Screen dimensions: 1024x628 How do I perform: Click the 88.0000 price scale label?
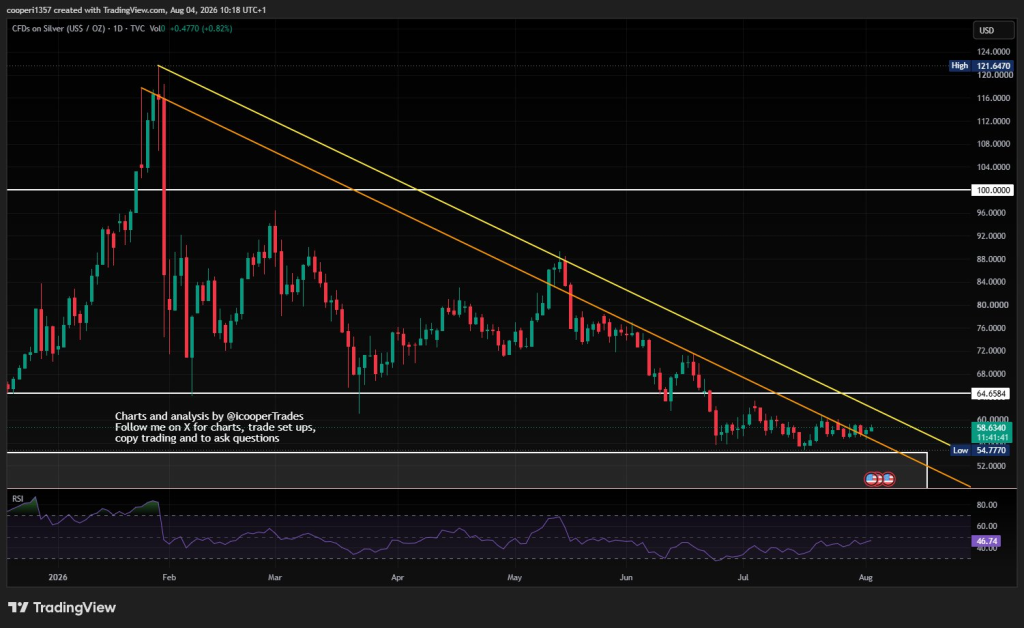(x=993, y=259)
